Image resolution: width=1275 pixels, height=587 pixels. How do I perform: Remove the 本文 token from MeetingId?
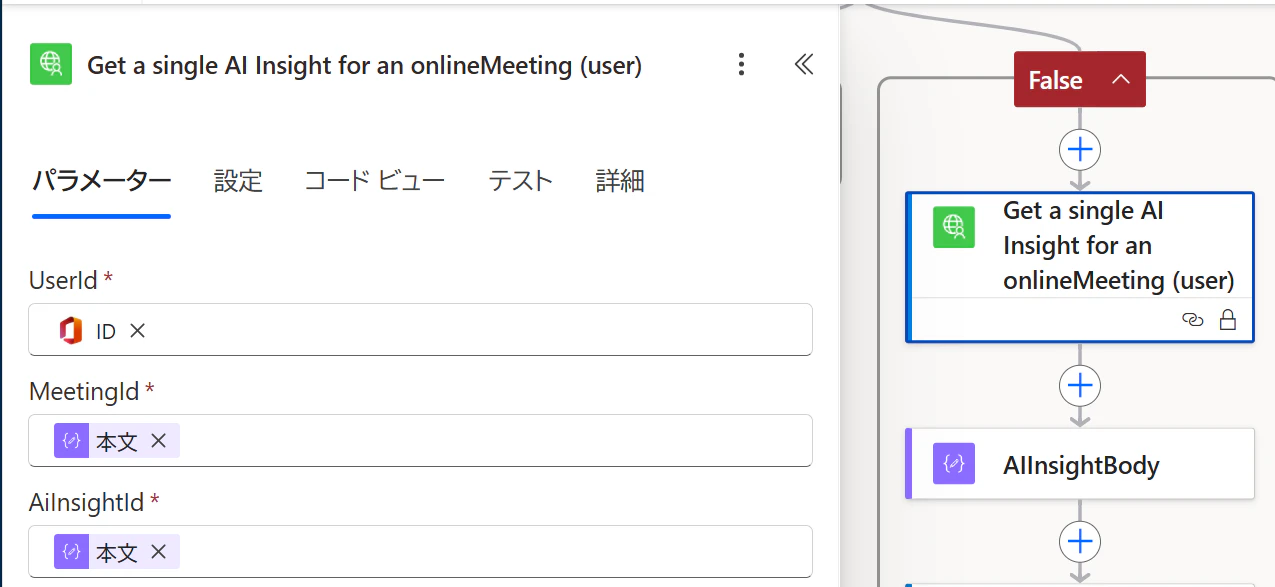158,441
